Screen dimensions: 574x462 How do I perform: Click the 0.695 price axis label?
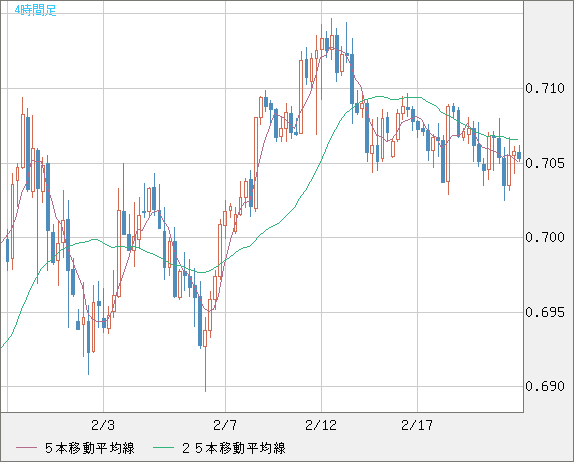(545, 312)
